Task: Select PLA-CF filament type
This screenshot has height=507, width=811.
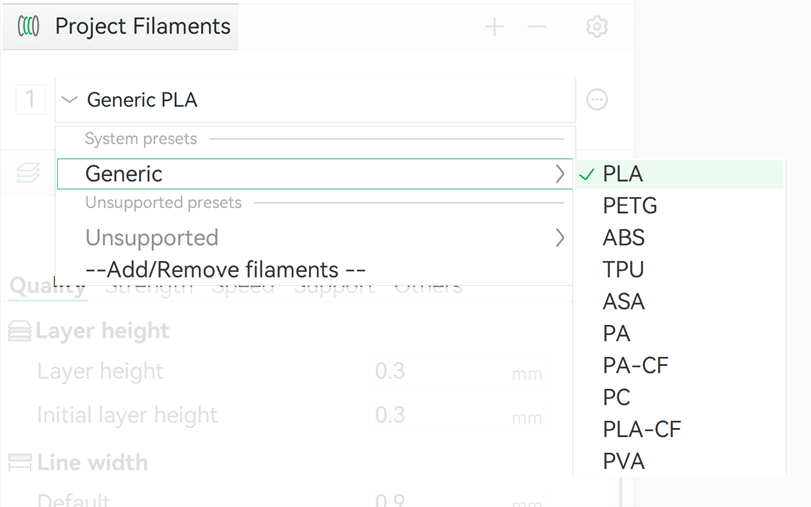Action: pos(642,430)
